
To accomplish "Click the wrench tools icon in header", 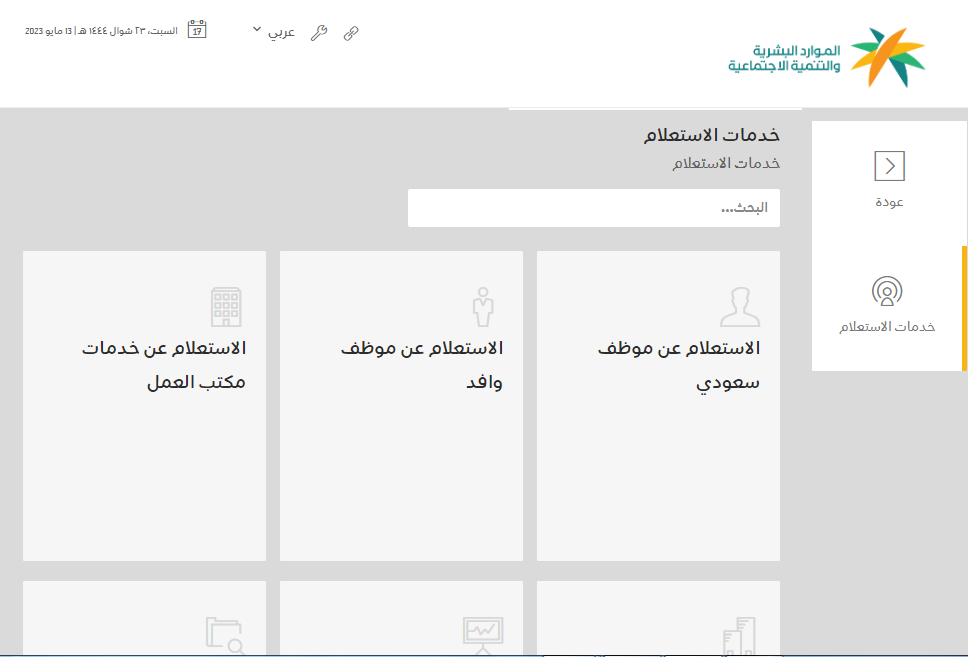I will (x=319, y=33).
